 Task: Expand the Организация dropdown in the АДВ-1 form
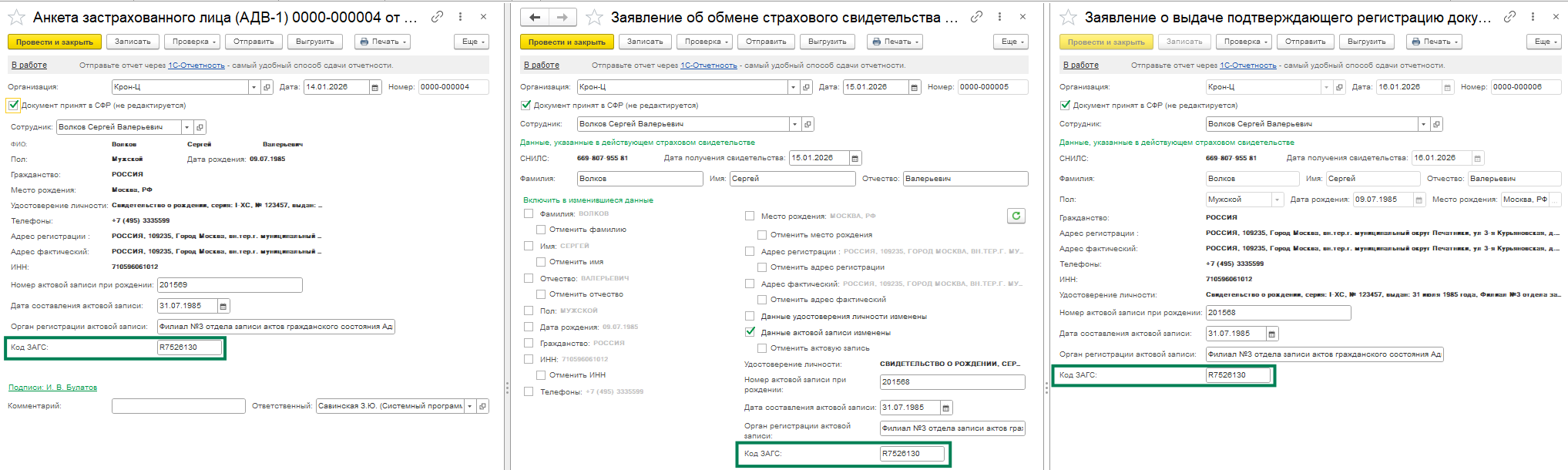coord(253,87)
